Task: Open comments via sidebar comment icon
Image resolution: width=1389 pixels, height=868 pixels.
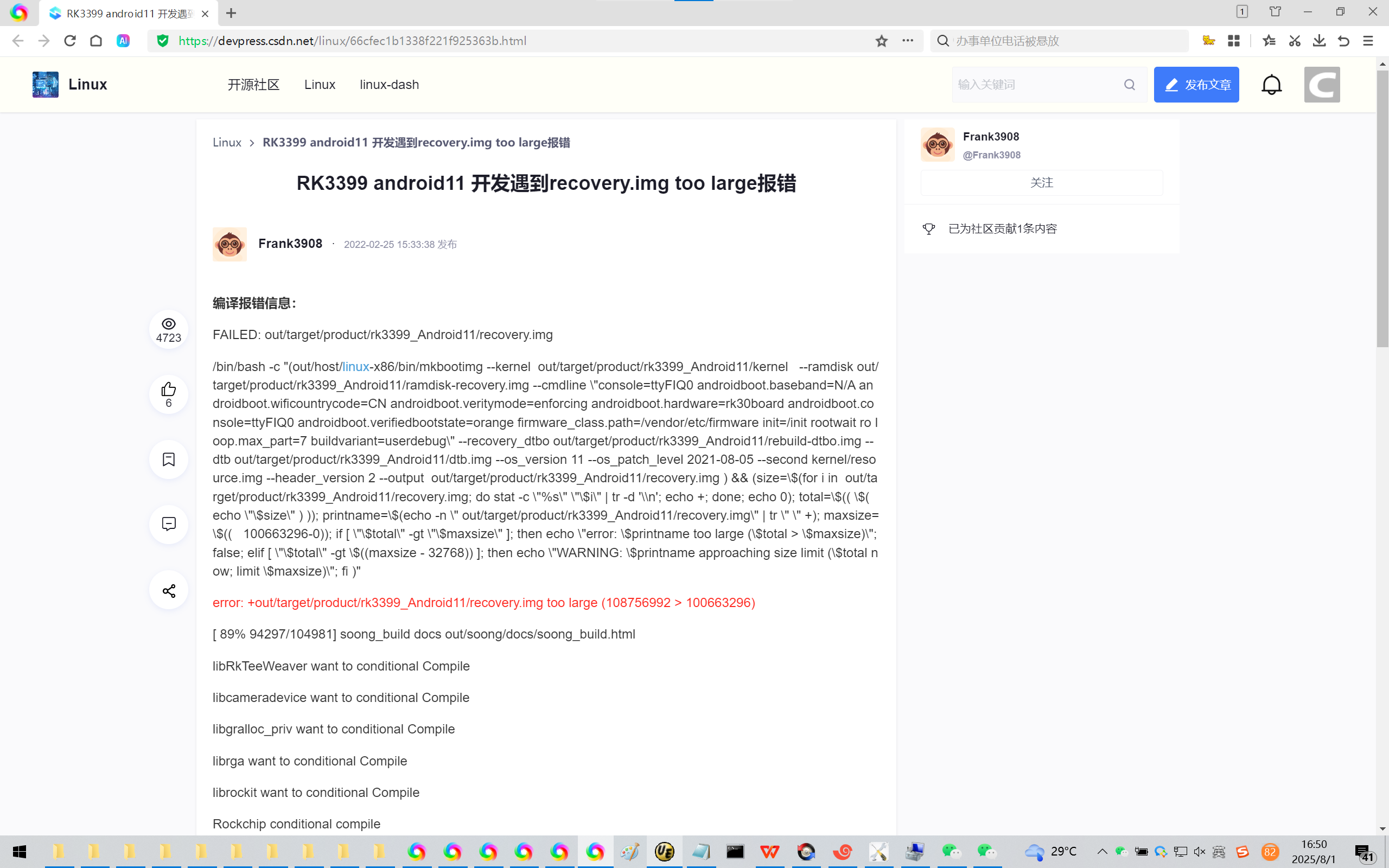Action: [x=168, y=524]
